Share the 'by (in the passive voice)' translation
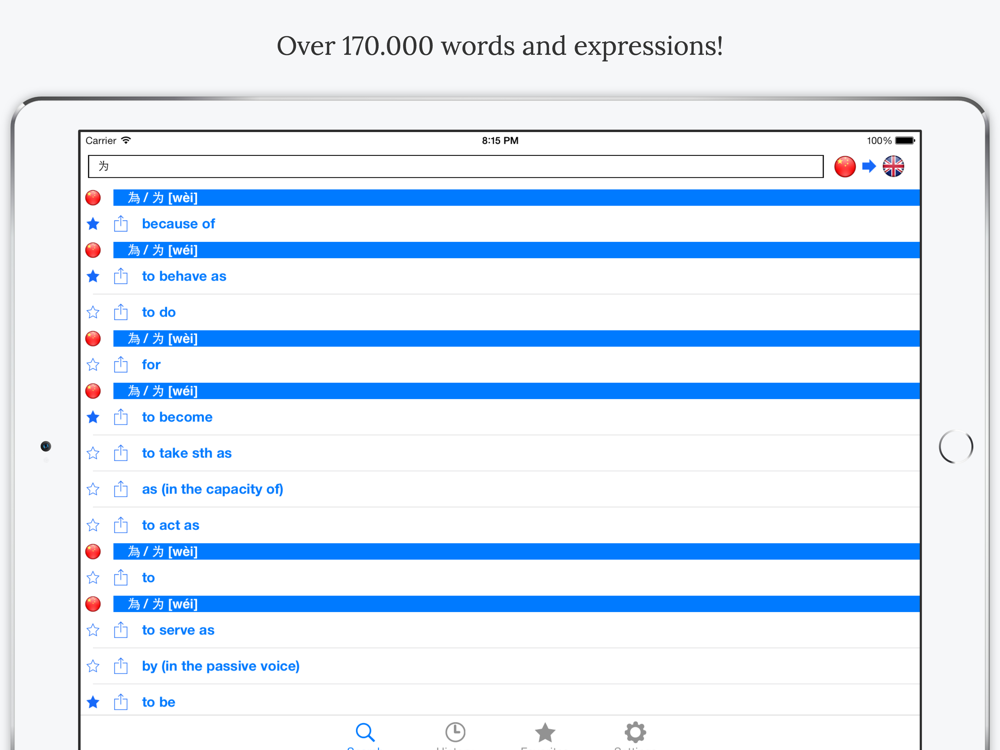The height and width of the screenshot is (750, 1000). tap(121, 665)
